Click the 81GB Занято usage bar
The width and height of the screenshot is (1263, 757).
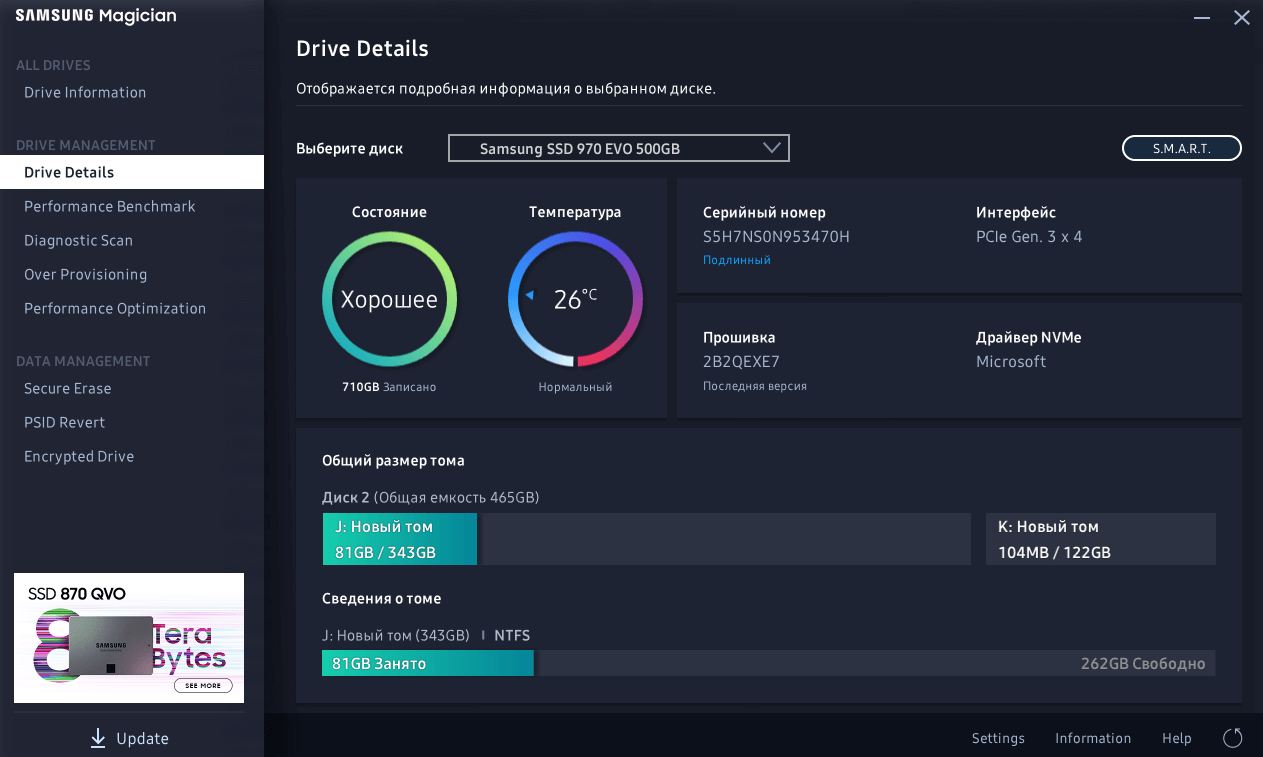click(427, 663)
